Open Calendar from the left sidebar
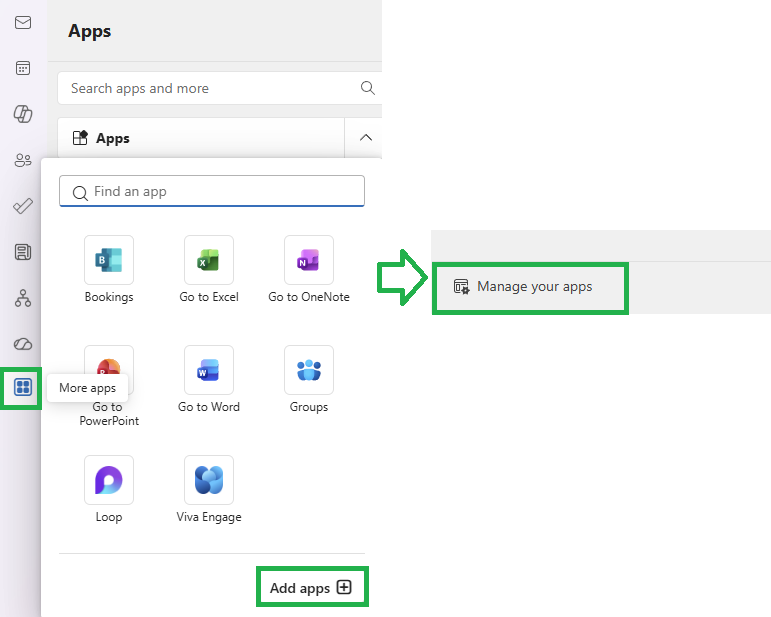The width and height of the screenshot is (771, 617). click(23, 68)
